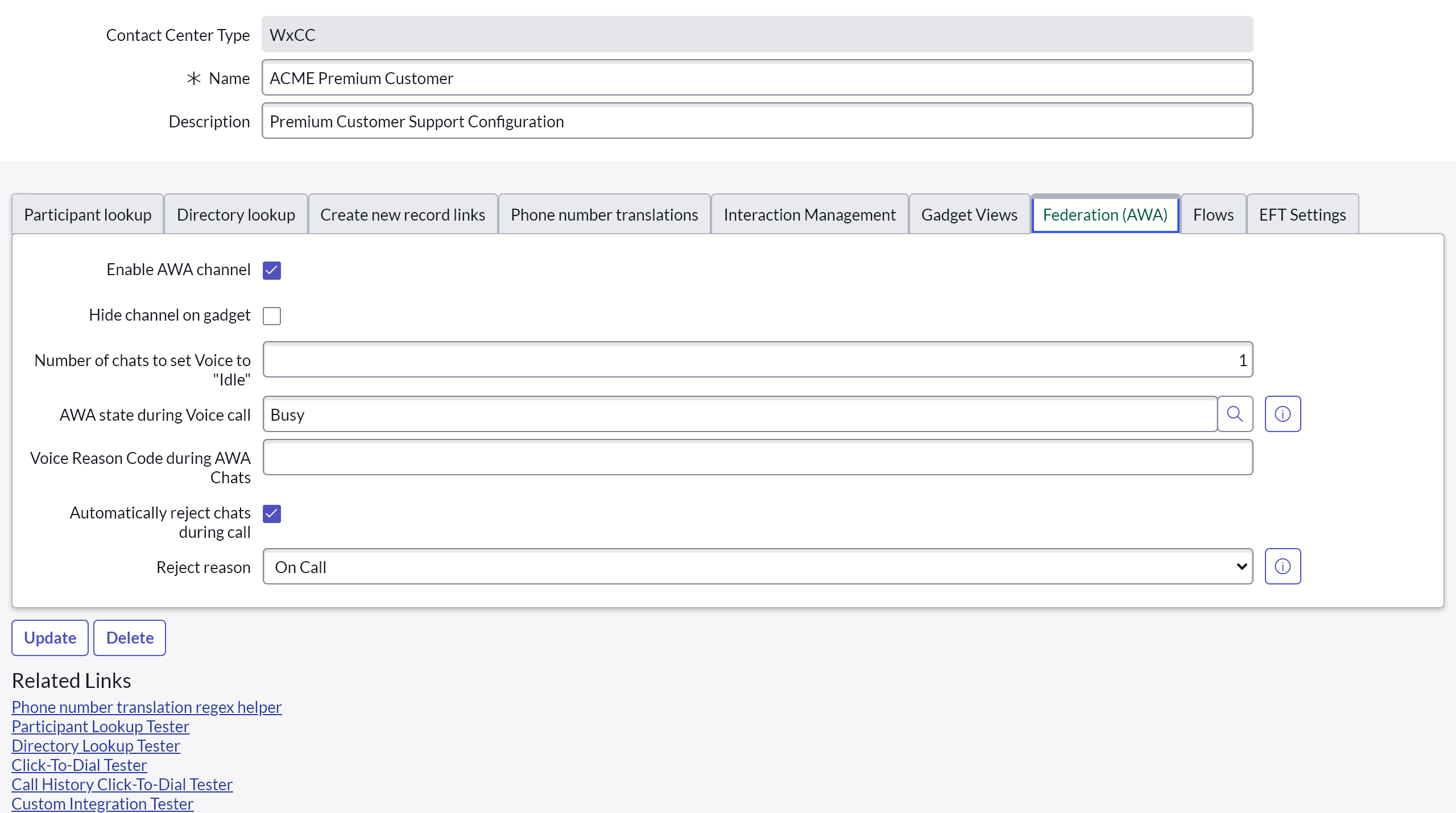Viewport: 1456px width, 813px height.
Task: Go to the EFT Settings tab
Action: [x=1302, y=214]
